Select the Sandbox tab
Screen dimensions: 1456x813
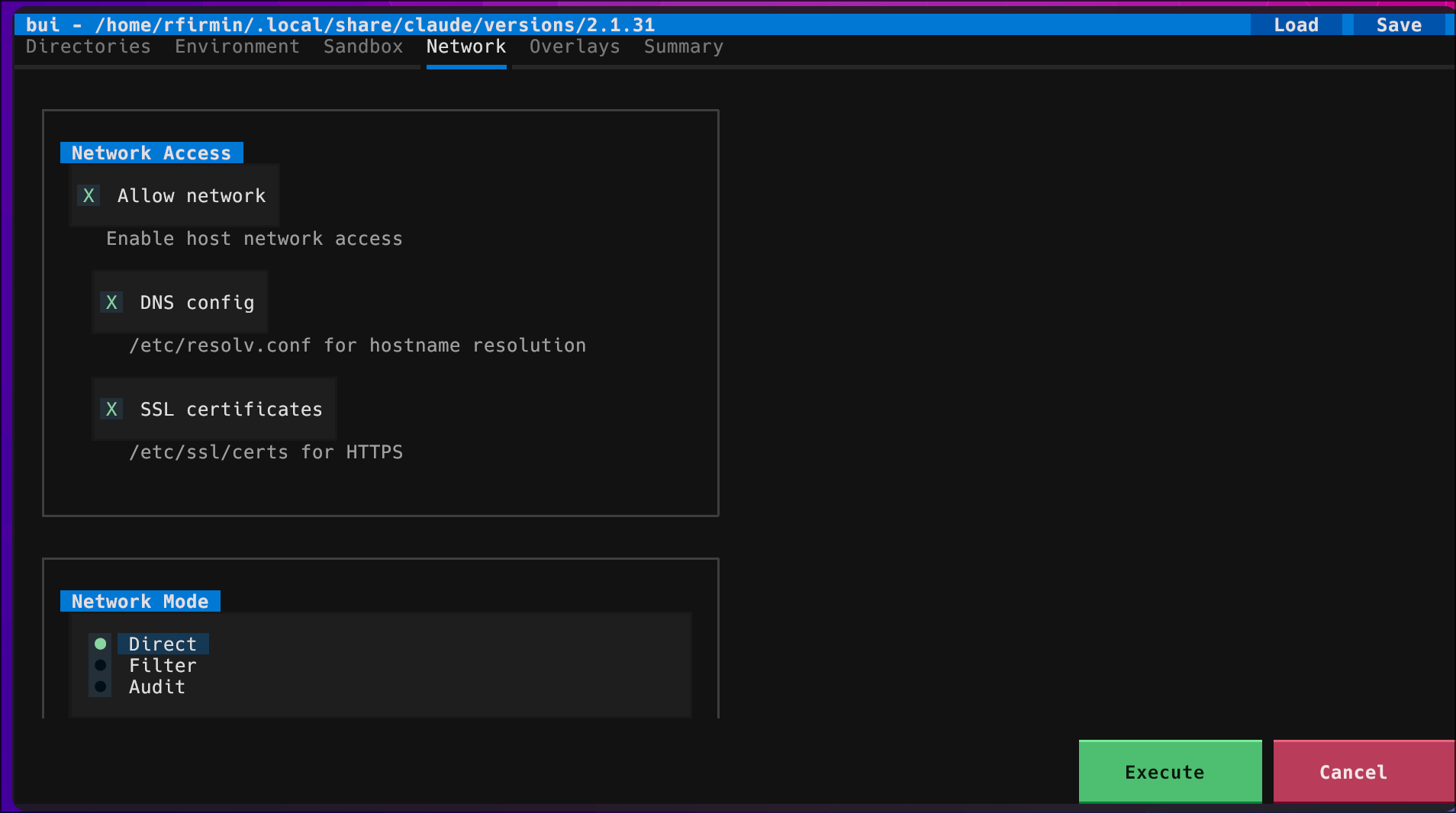(x=362, y=47)
